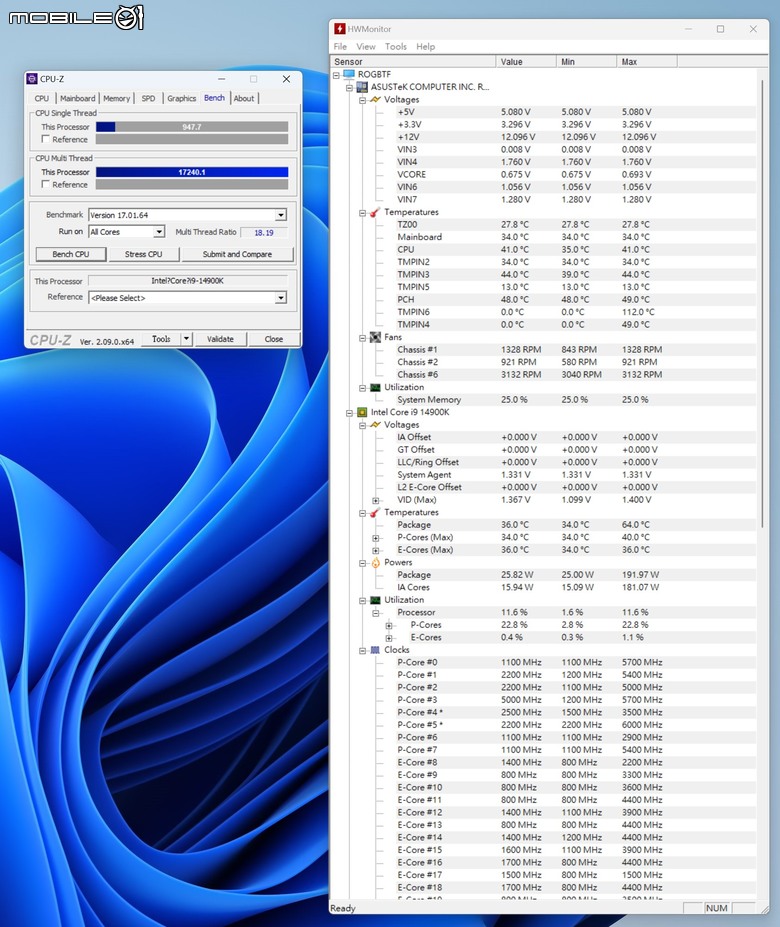The width and height of the screenshot is (780, 927).
Task: Click the Bench CPU button
Action: point(71,254)
